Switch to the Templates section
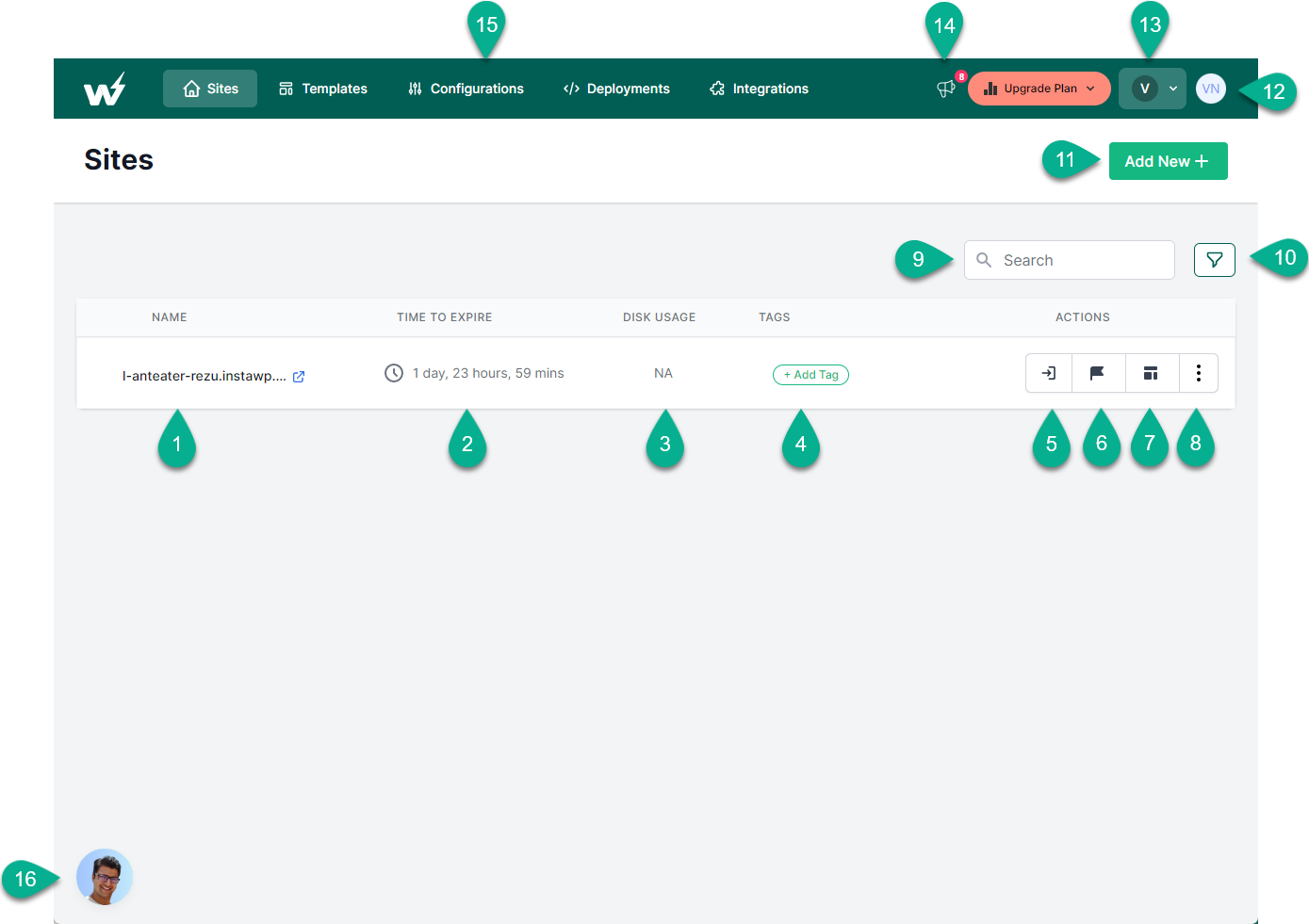The image size is (1309, 924). pyautogui.click(x=322, y=88)
